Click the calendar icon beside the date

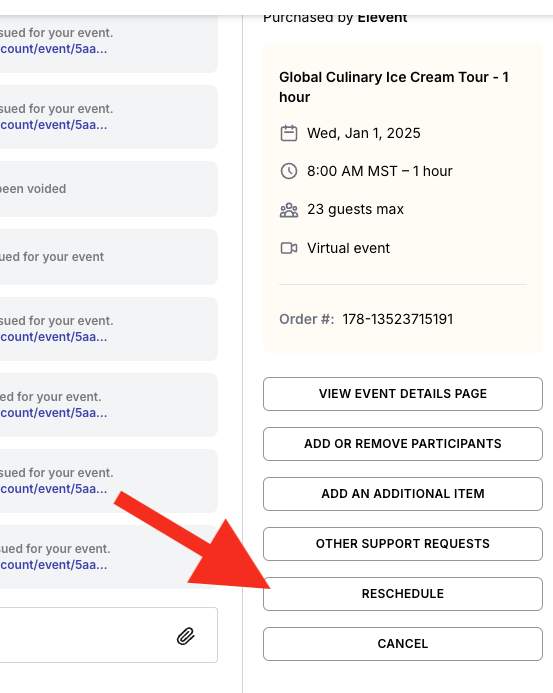(x=289, y=133)
